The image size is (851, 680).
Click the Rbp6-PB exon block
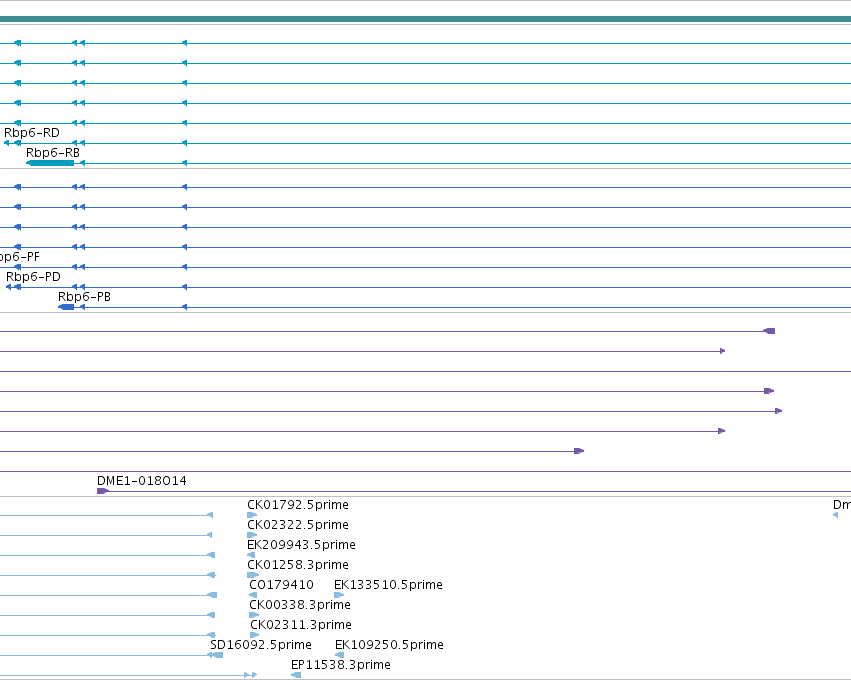66,307
